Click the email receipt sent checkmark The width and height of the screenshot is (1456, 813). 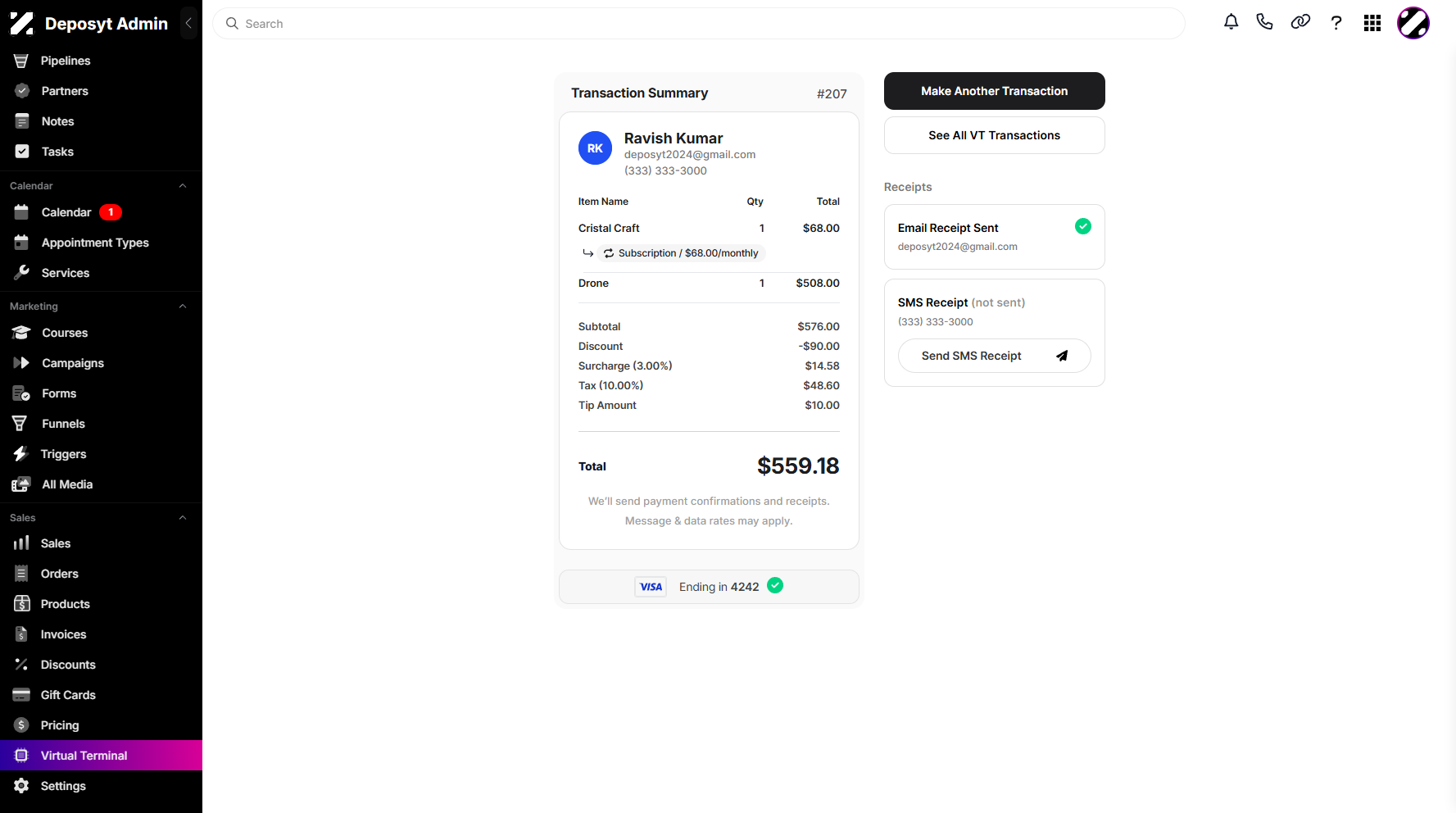(1083, 226)
